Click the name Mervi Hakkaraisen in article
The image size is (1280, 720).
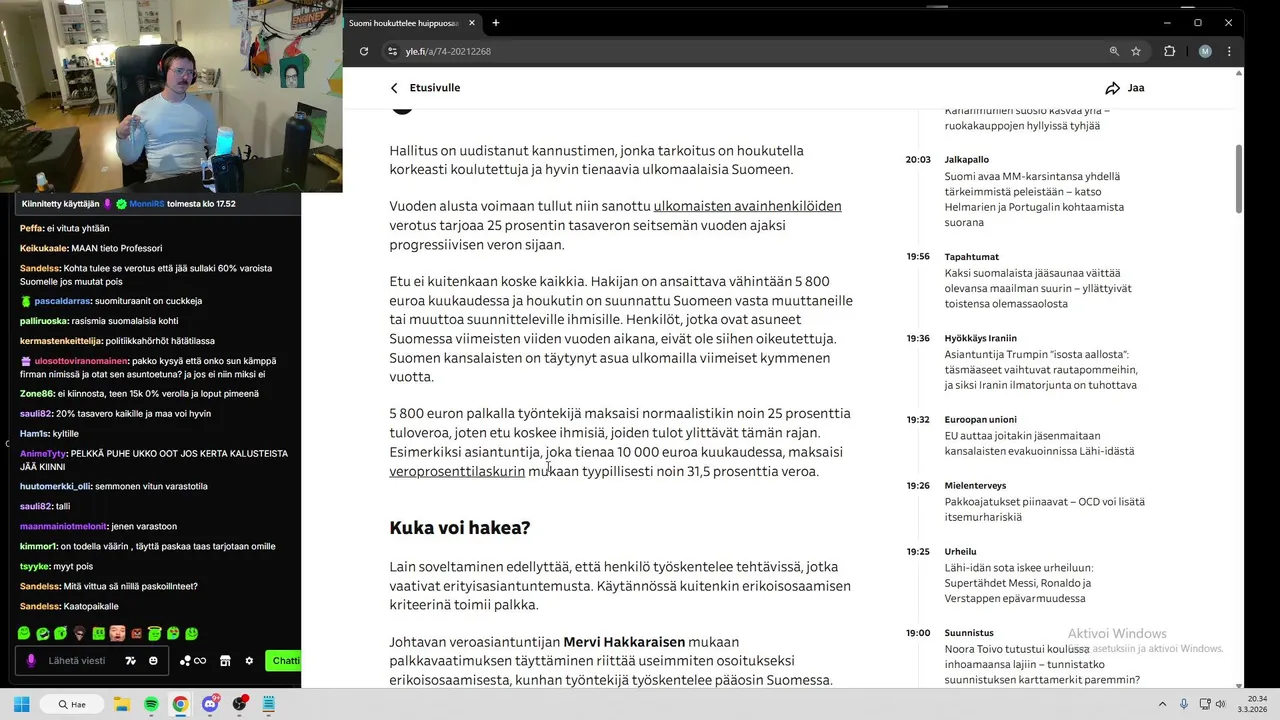[624, 642]
